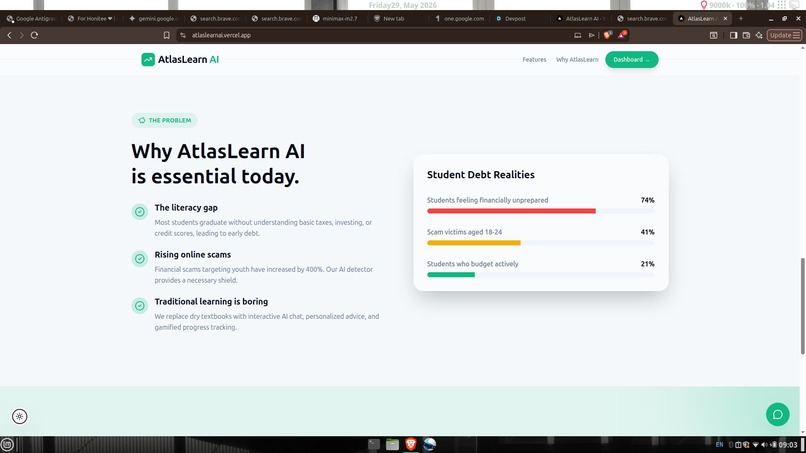Click the 21% value
Screen dimensions: 806x453
coord(647,264)
